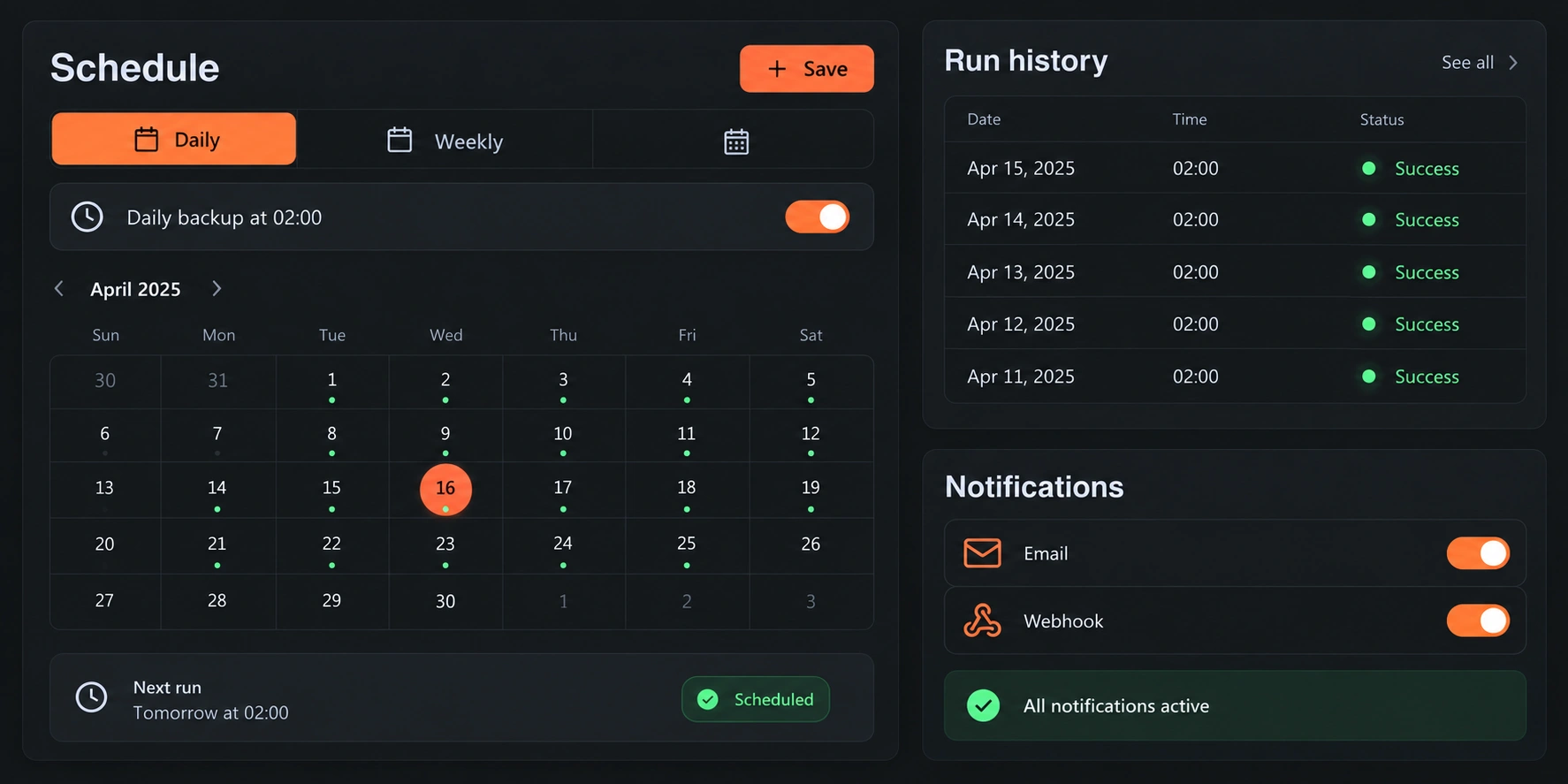Image resolution: width=1568 pixels, height=784 pixels.
Task: Select April 19 in calendar
Action: coord(811,490)
